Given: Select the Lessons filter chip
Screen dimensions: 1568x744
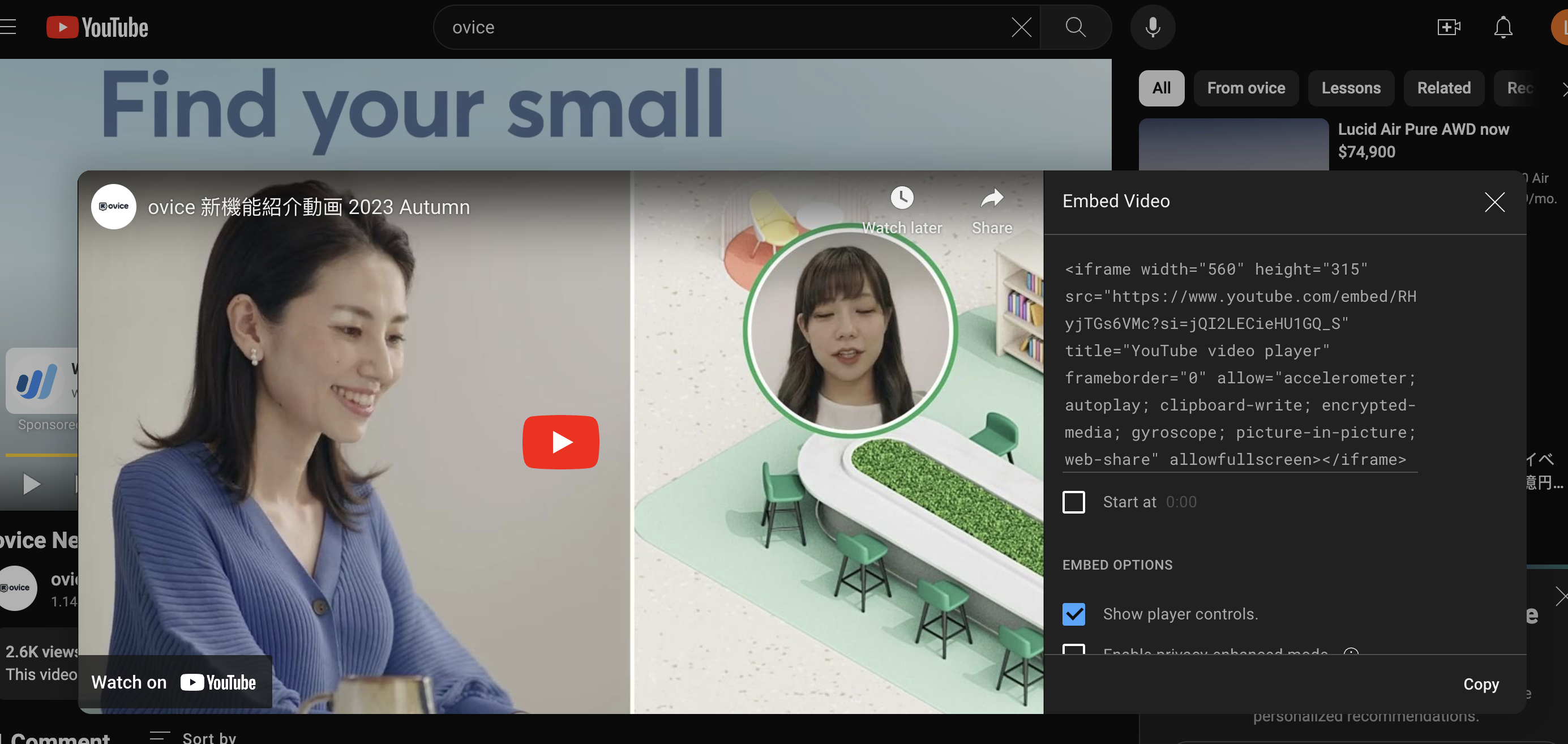Looking at the screenshot, I should tap(1350, 88).
